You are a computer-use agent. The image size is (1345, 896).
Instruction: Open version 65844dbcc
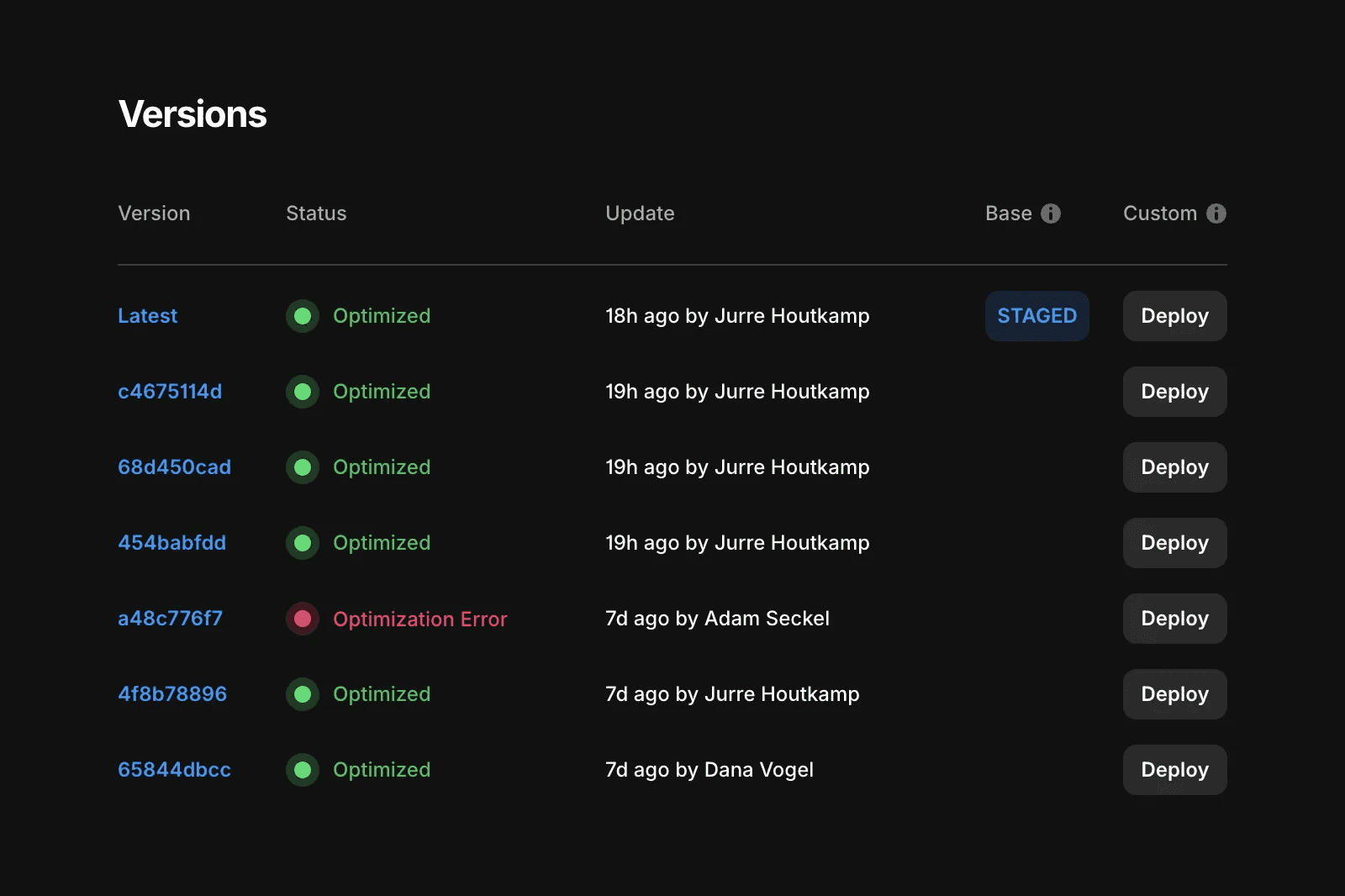point(174,770)
